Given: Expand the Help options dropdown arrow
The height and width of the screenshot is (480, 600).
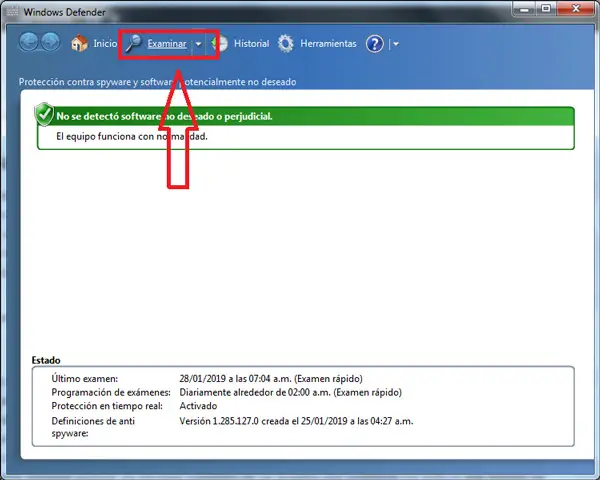Looking at the screenshot, I should pyautogui.click(x=396, y=44).
